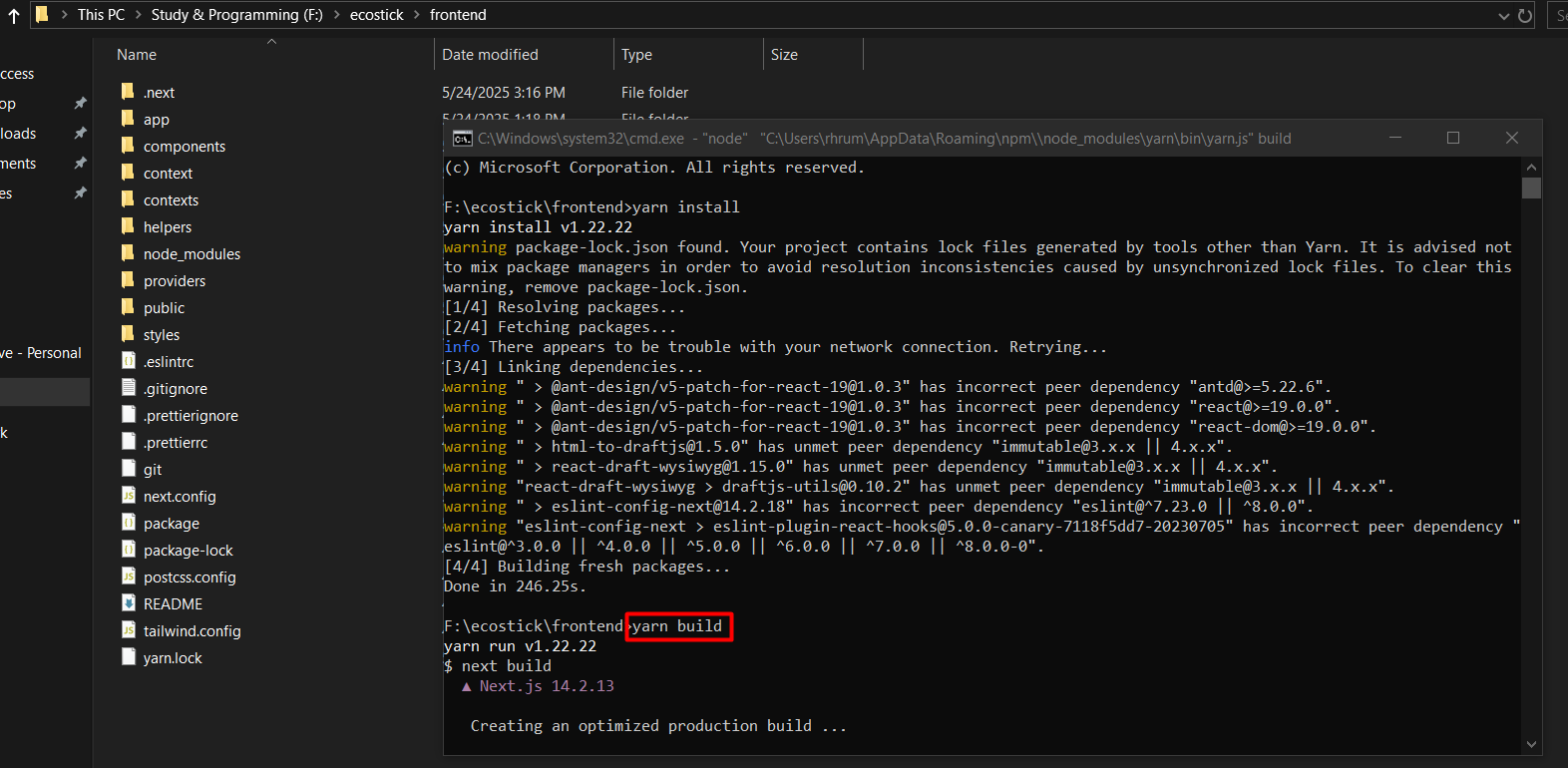Screen dimensions: 1568x768
Task: Navigate to This PC breadcrumb
Action: pyautogui.click(x=101, y=15)
